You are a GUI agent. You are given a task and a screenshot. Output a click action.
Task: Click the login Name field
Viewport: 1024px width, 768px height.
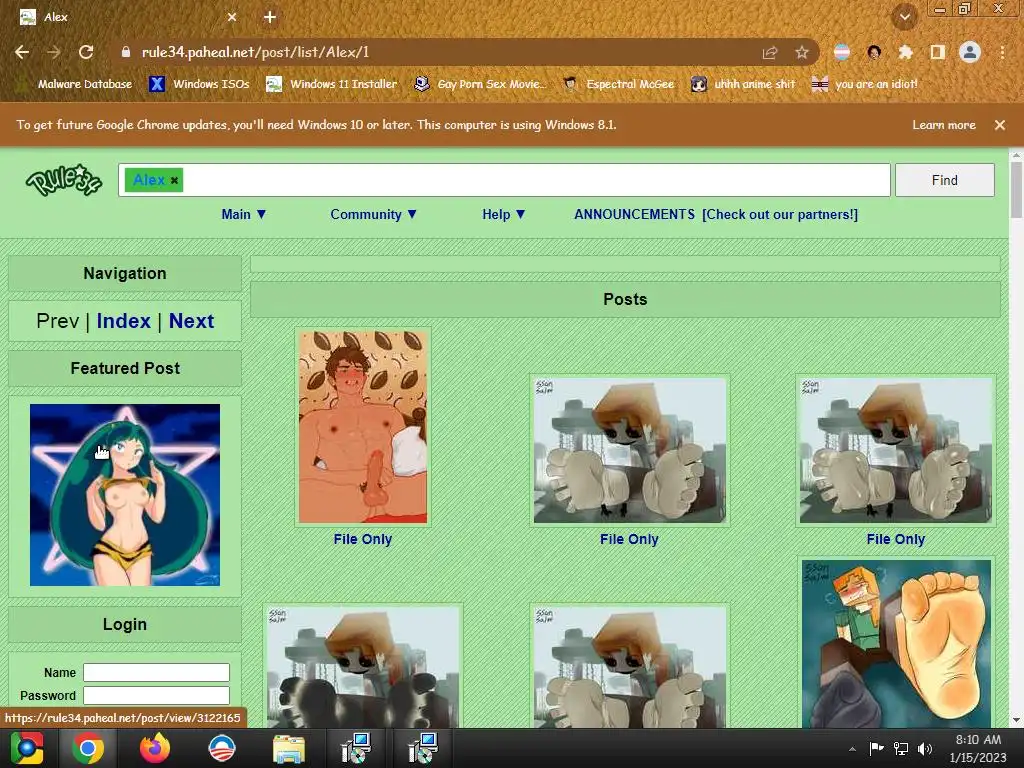[x=156, y=673]
